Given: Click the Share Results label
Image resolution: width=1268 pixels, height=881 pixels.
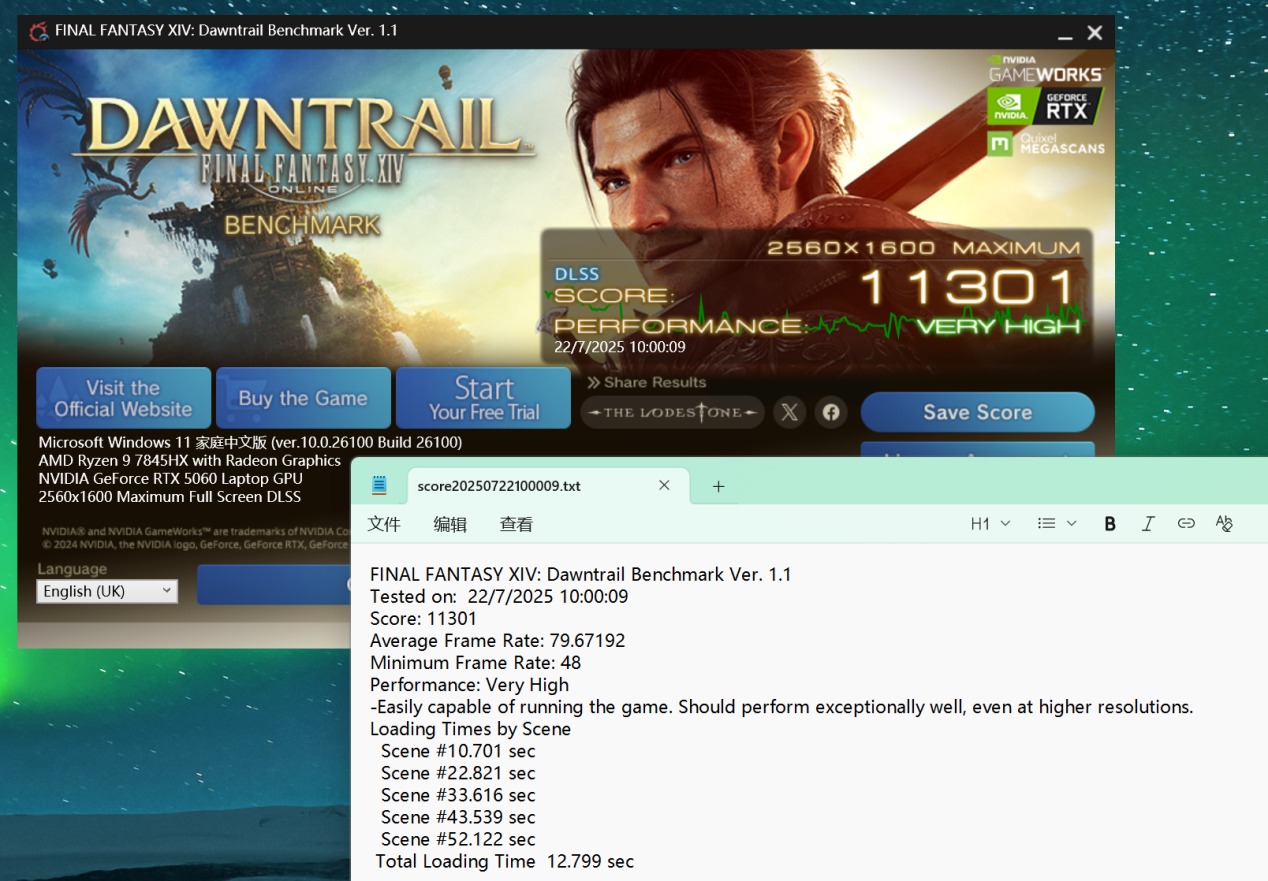Looking at the screenshot, I should tap(647, 382).
